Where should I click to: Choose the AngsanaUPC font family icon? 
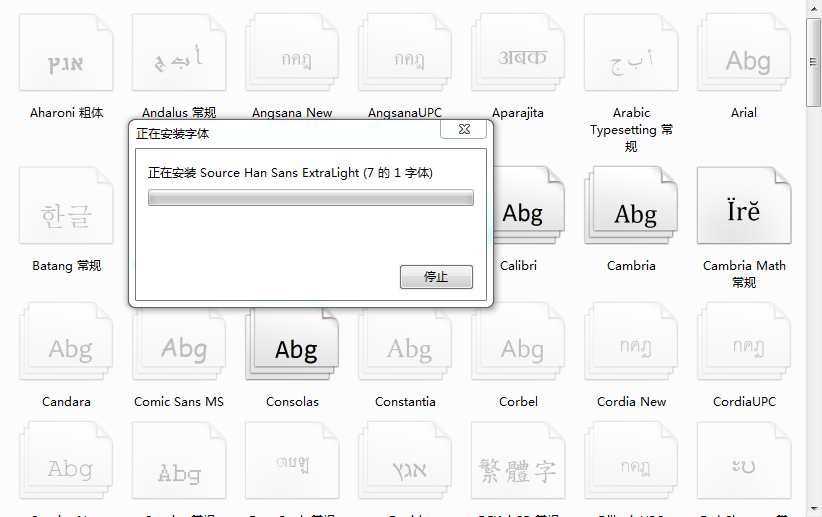[x=405, y=52]
